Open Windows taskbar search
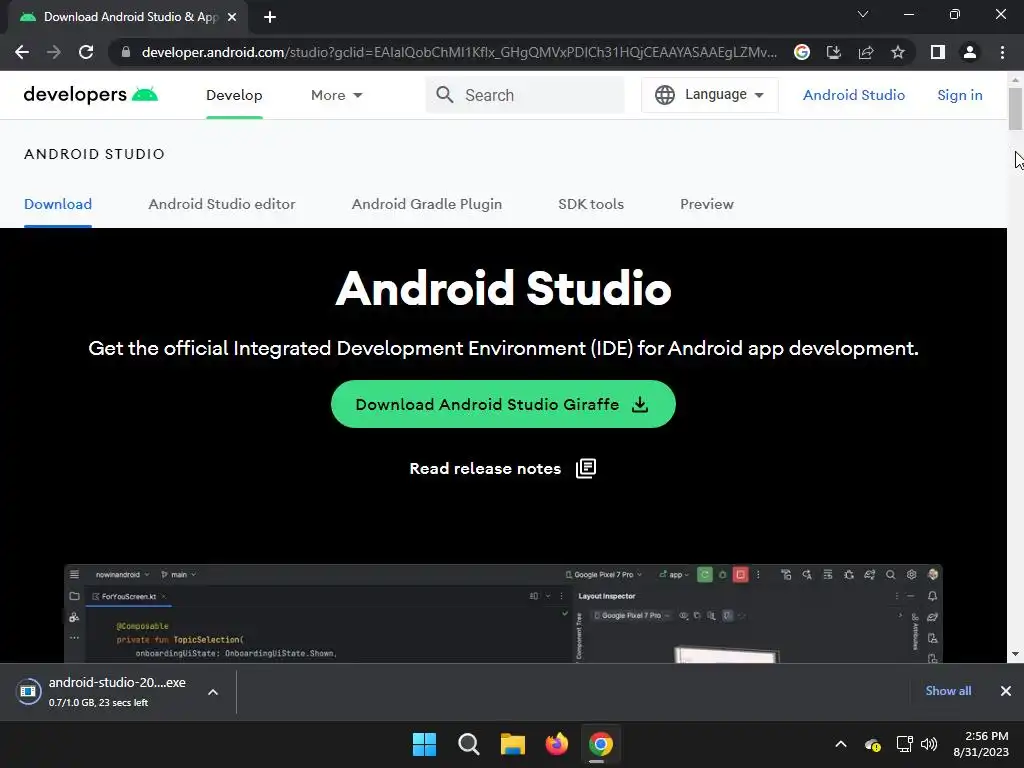The height and width of the screenshot is (768, 1024). coord(469,744)
